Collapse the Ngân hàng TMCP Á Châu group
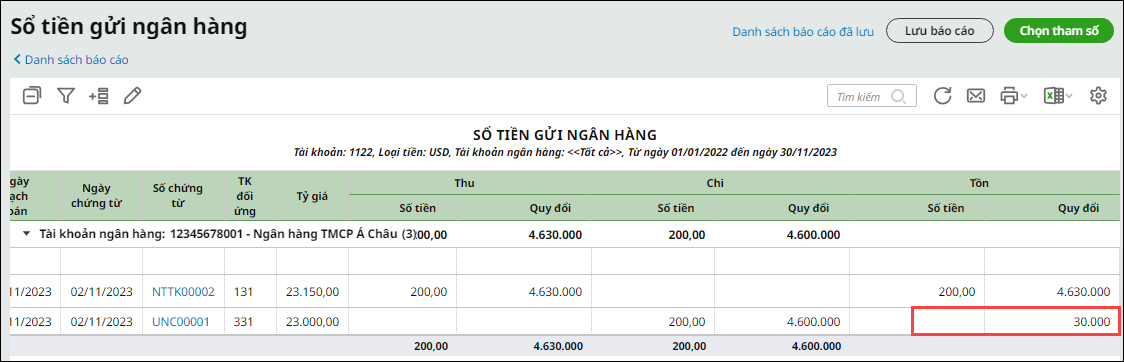Image resolution: width=1124 pixels, height=362 pixels. [x=27, y=234]
